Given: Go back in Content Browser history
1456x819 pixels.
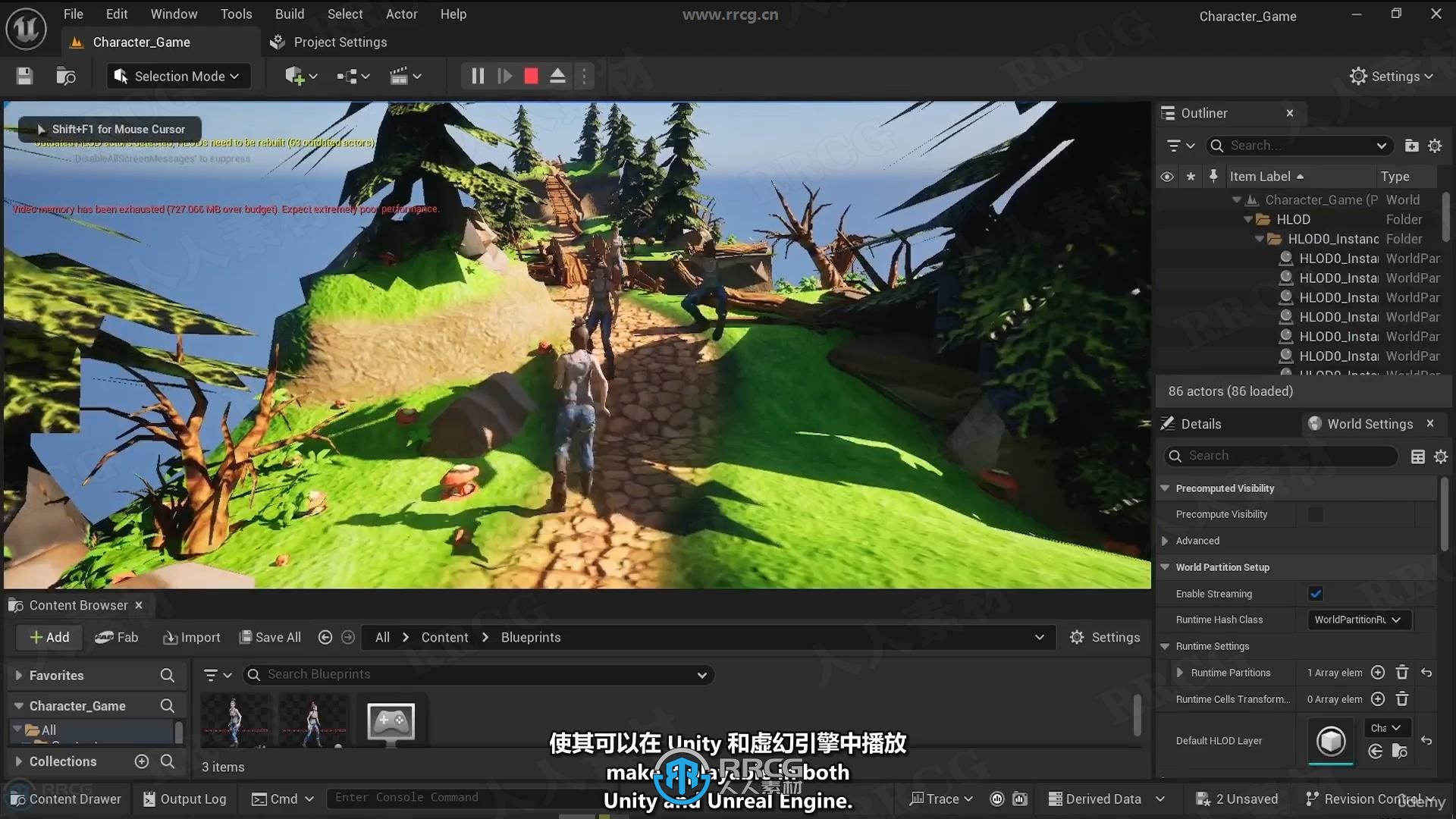Looking at the screenshot, I should [x=325, y=638].
